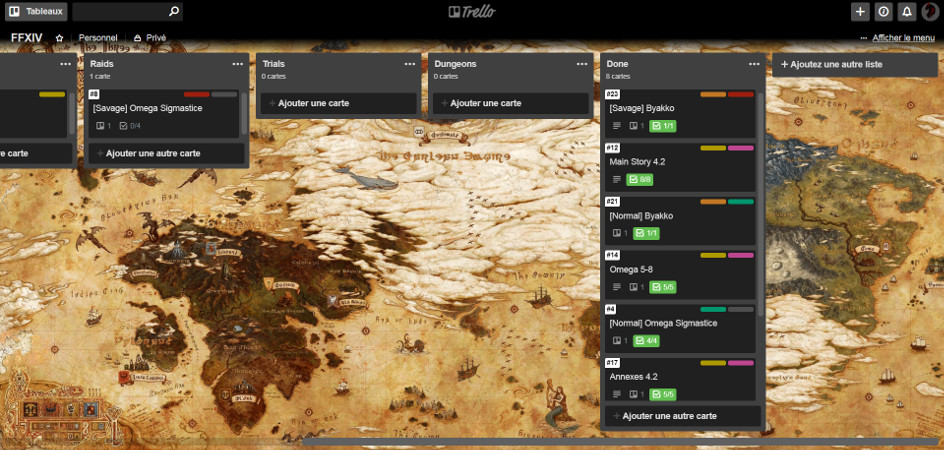Click the yellow label on the leftmost card
Viewport: 944px width, 450px height.
[x=52, y=95]
